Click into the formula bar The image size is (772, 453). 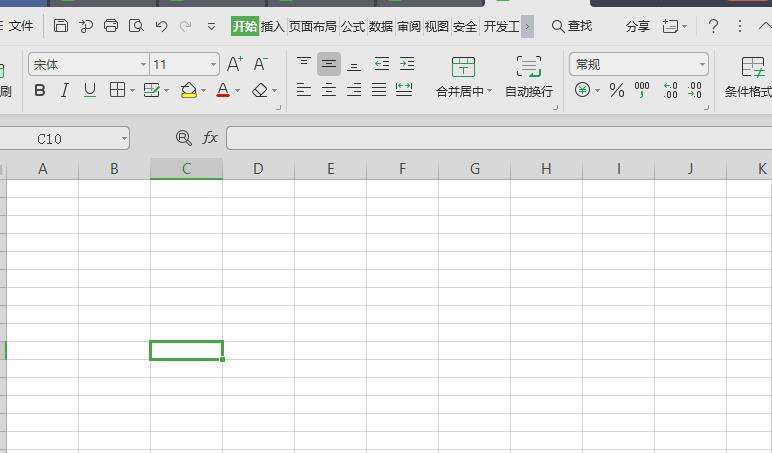499,138
